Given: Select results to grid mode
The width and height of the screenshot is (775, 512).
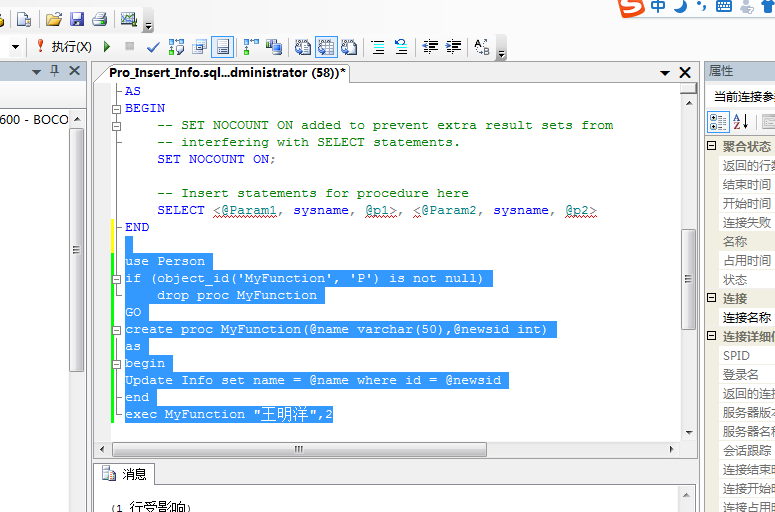Looking at the screenshot, I should click(x=326, y=47).
